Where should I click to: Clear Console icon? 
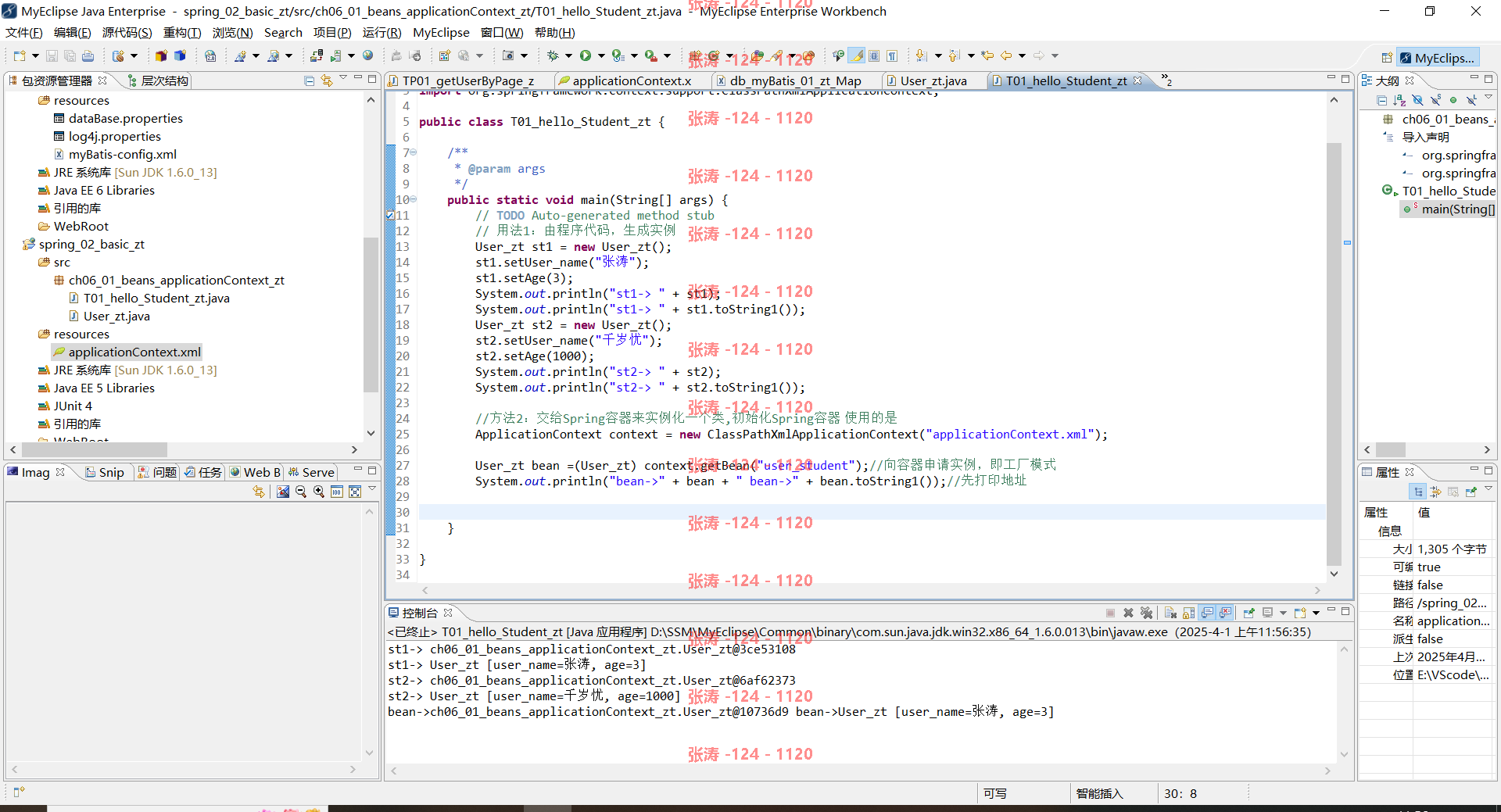pyautogui.click(x=1170, y=613)
